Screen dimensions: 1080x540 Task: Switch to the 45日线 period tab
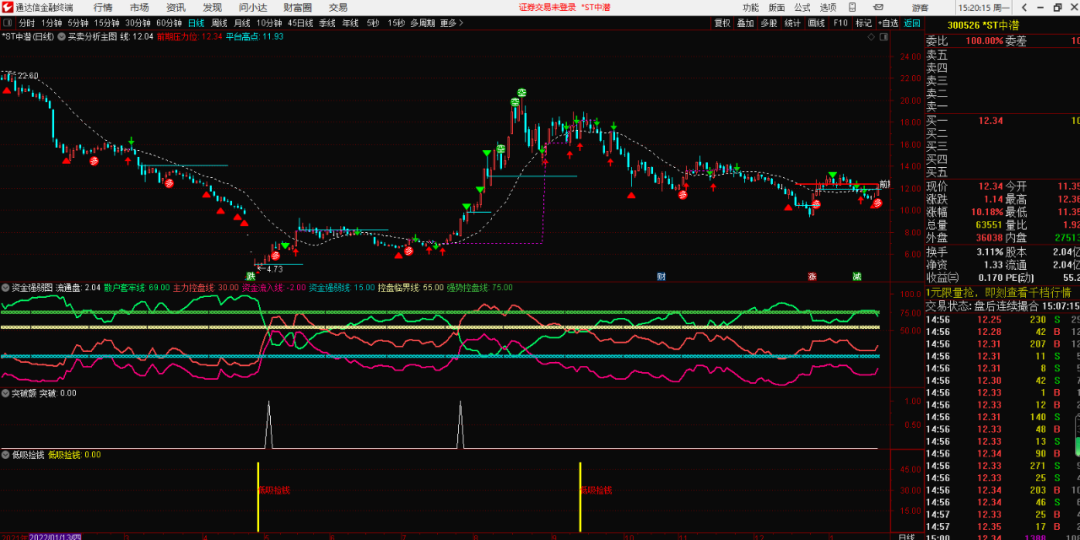click(300, 22)
